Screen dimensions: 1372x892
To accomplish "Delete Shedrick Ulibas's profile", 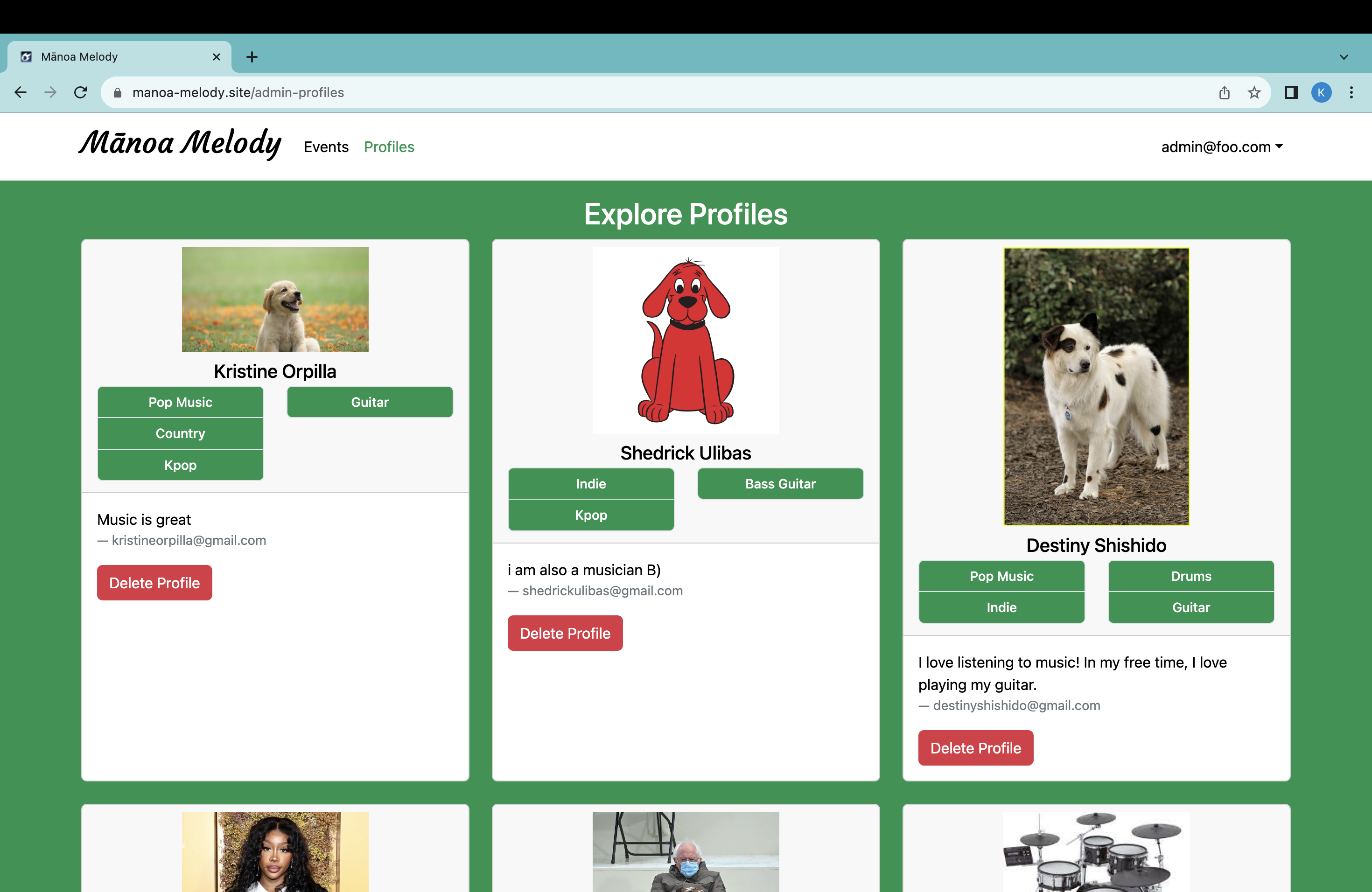I will (565, 633).
